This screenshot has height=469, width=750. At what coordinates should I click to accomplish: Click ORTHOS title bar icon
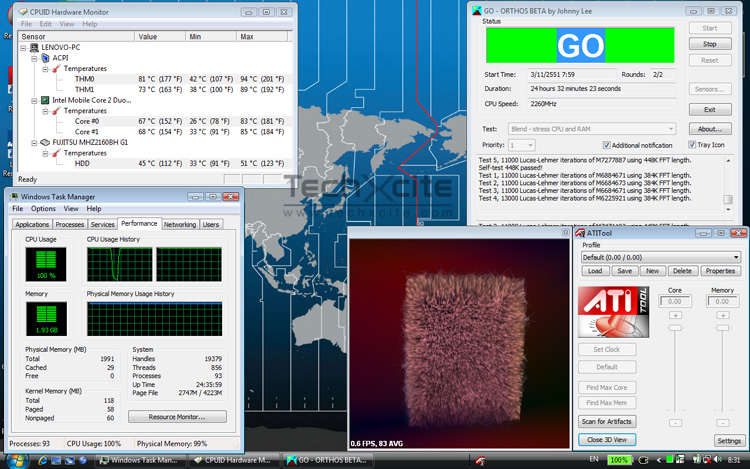coord(477,10)
